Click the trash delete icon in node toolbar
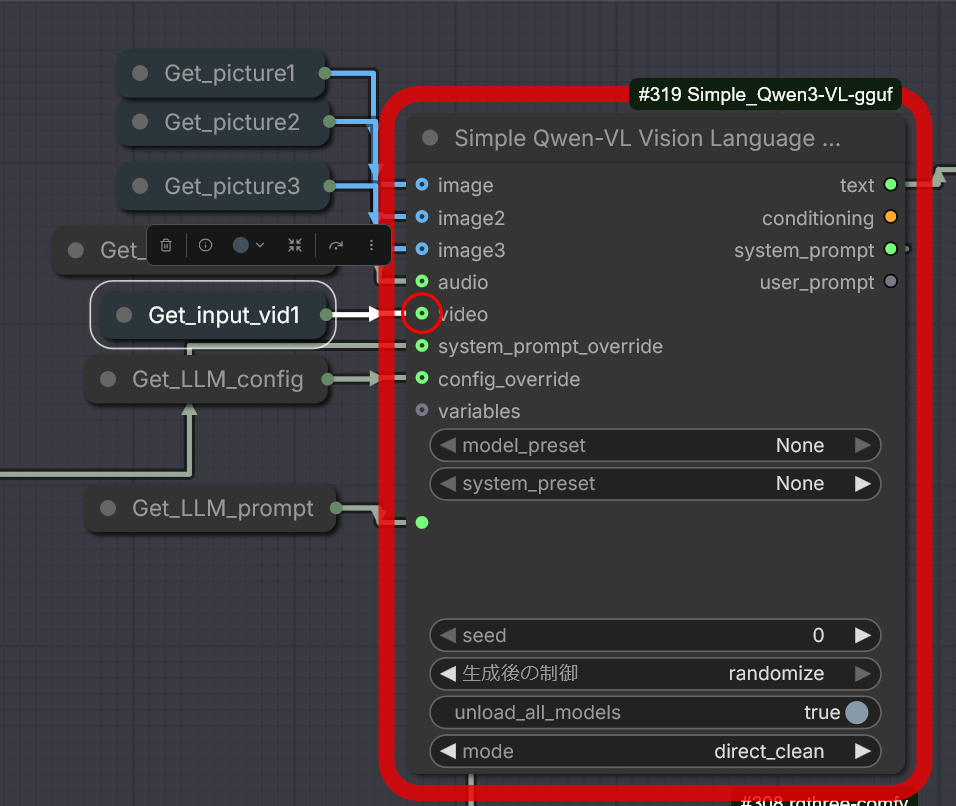This screenshot has height=806, width=956. (166, 246)
